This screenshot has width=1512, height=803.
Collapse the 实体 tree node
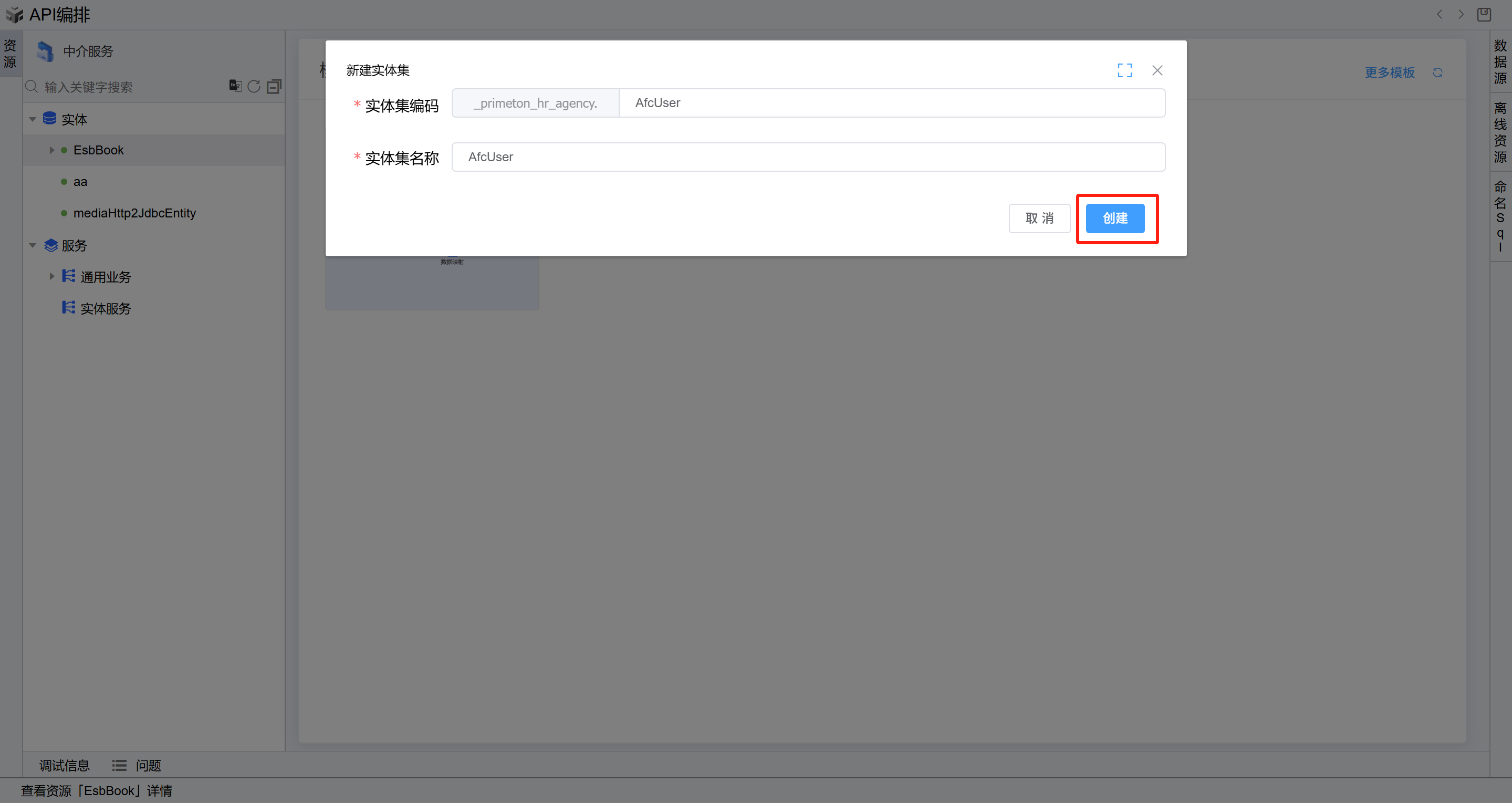(x=33, y=119)
